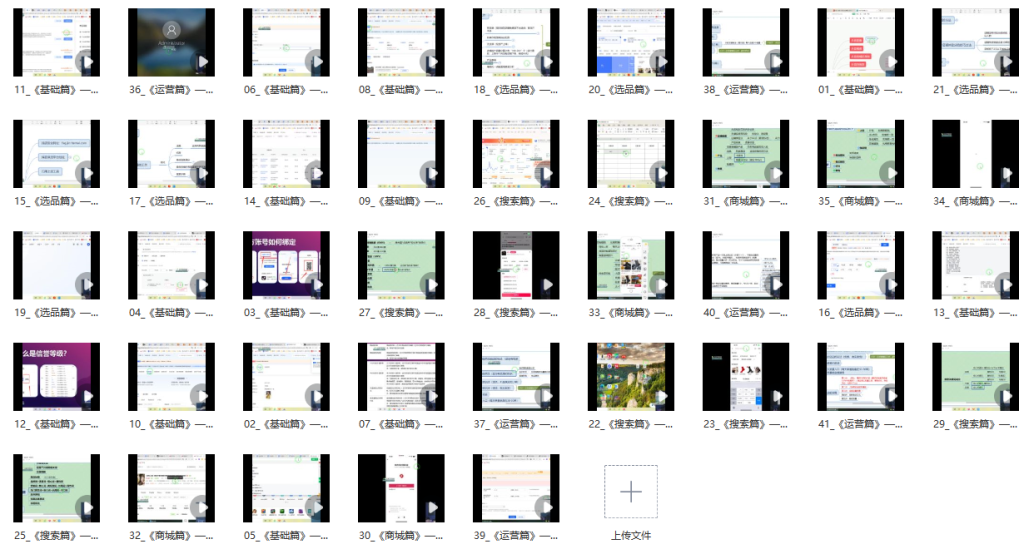Select the 15_《选品篇》 file name label
Viewport: 1024px width, 554px height.
coord(56,202)
